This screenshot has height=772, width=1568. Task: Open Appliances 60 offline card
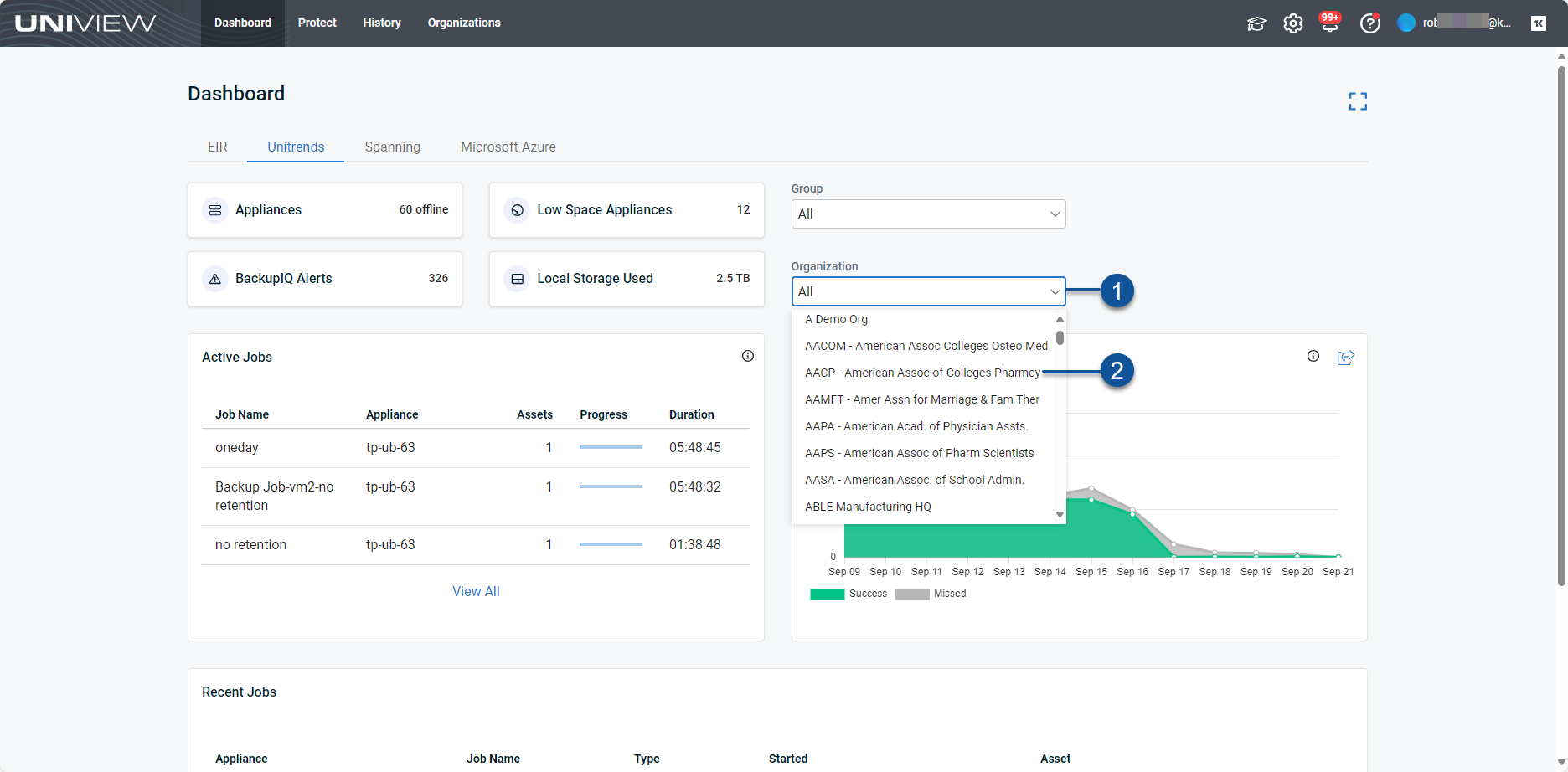point(325,210)
